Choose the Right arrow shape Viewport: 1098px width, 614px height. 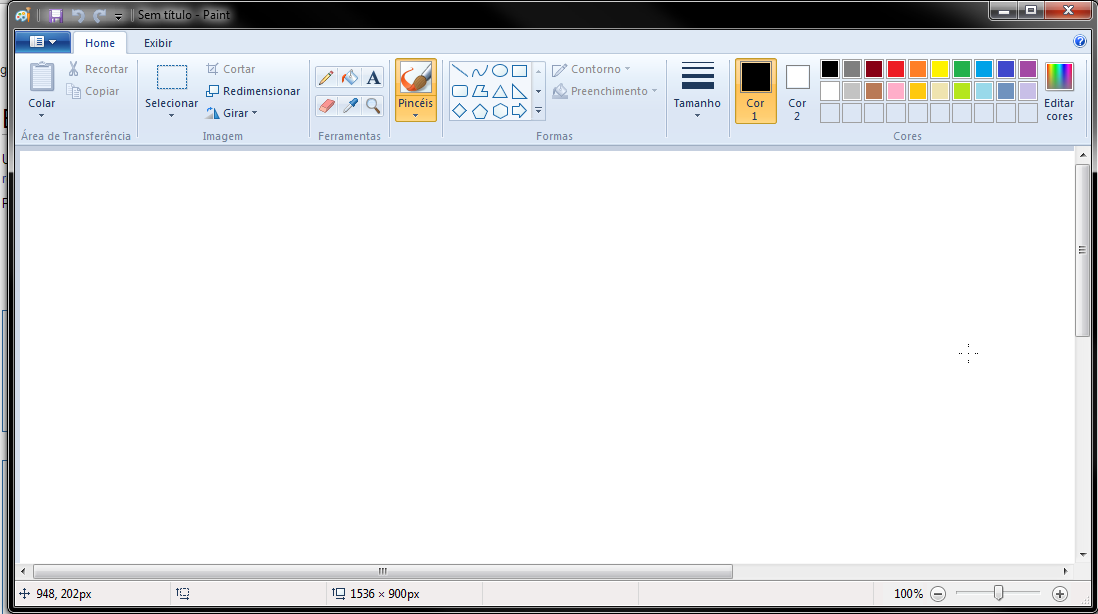coord(519,111)
